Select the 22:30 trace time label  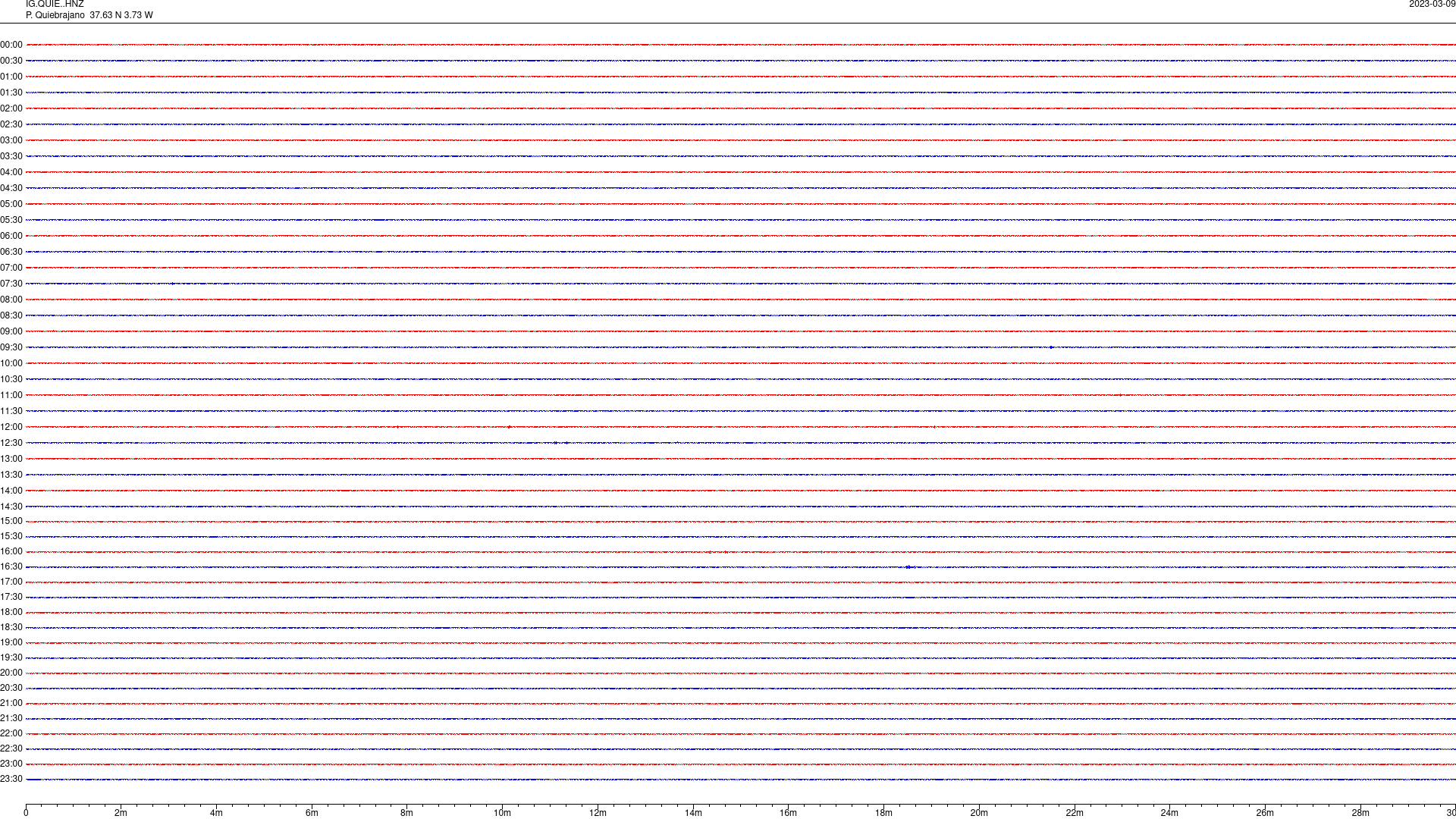tap(11, 748)
